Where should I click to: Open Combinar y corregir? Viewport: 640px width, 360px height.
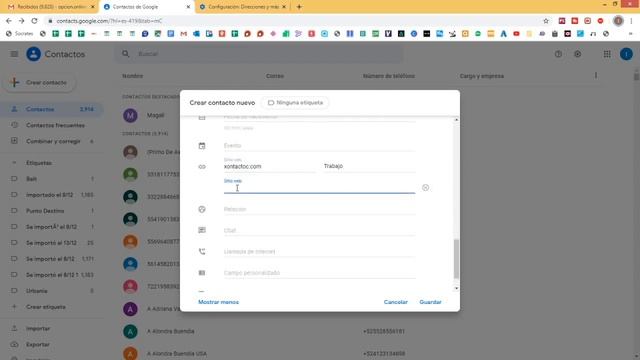pyautogui.click(x=51, y=141)
